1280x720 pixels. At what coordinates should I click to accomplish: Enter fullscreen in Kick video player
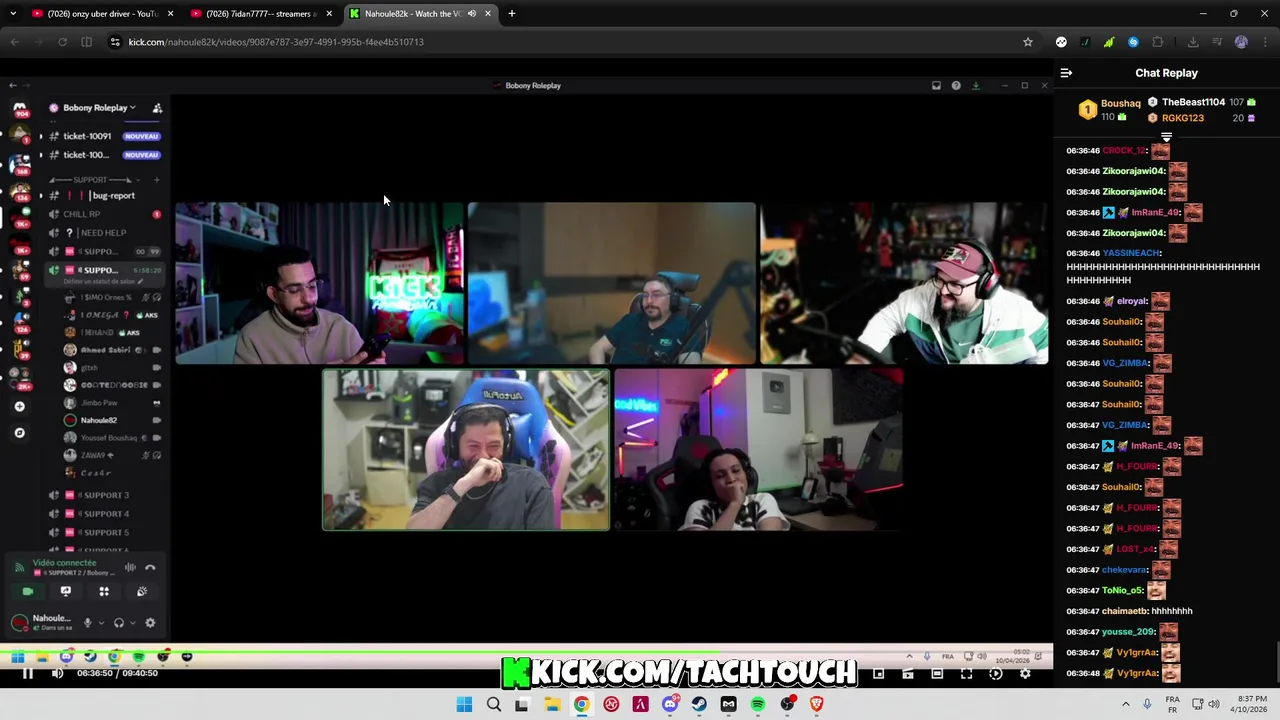click(x=966, y=674)
